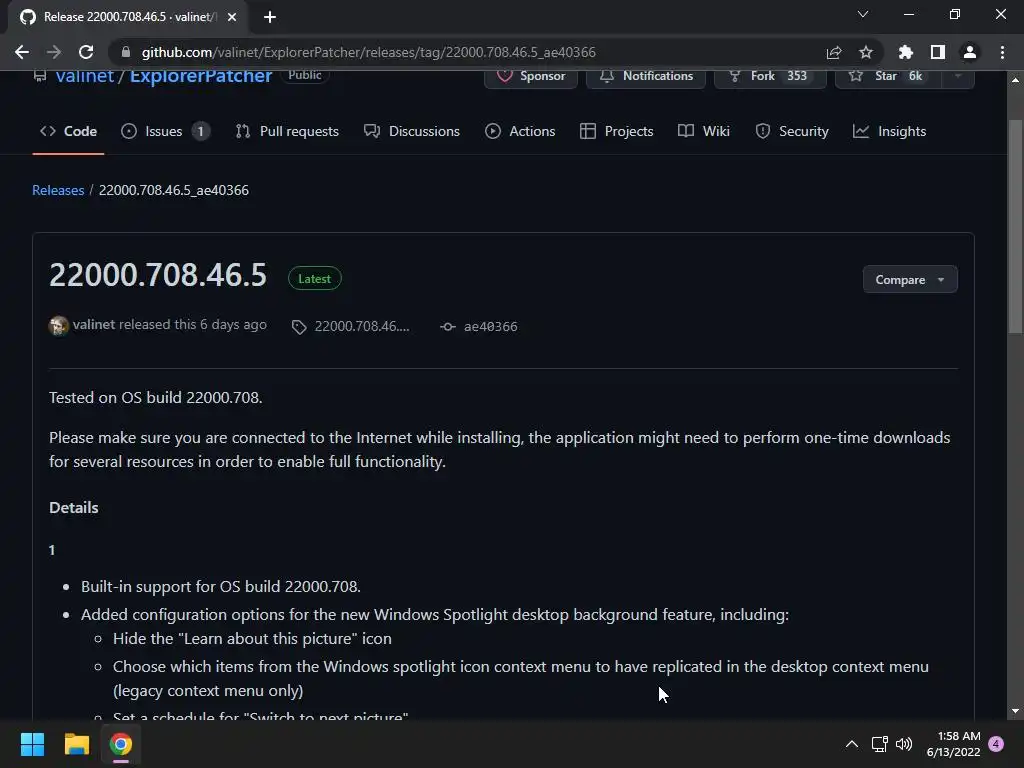
Task: Click the volume tray icon
Action: 904,744
